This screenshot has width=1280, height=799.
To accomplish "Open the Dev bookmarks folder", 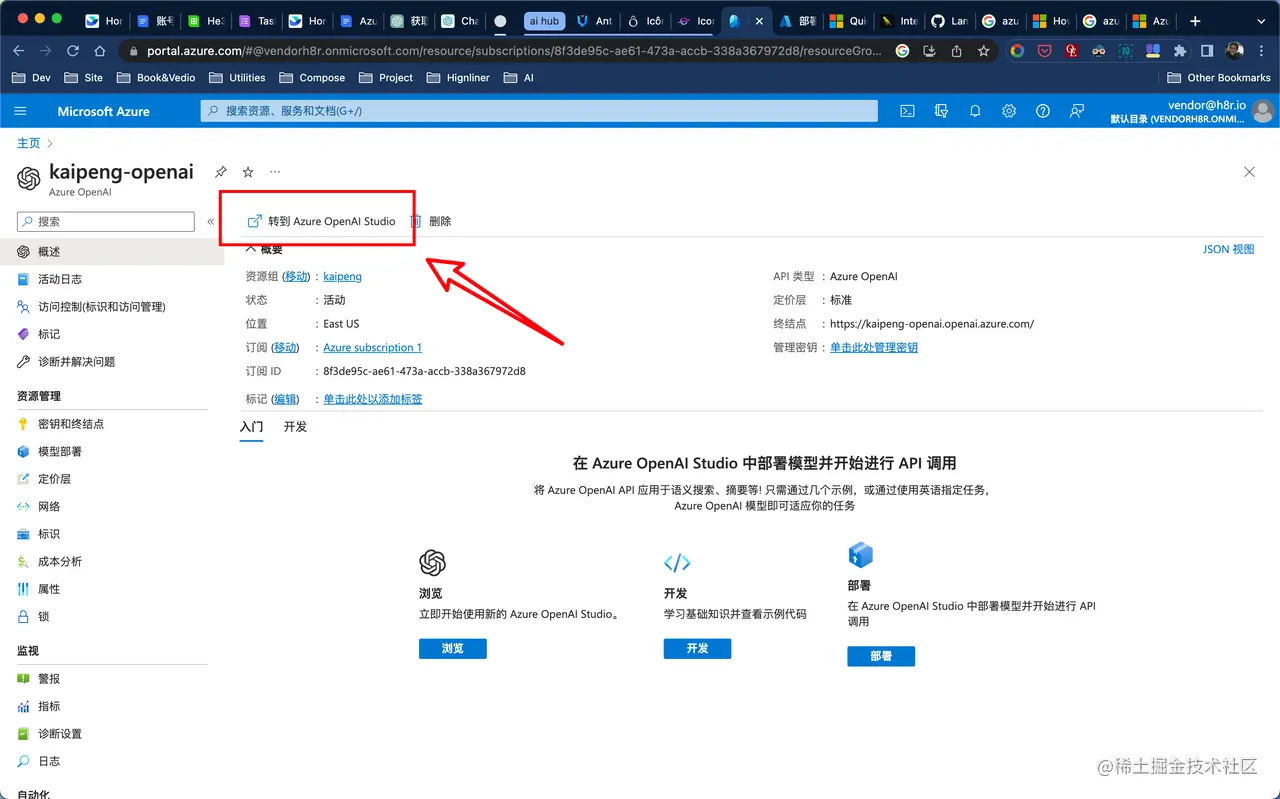I will point(31,77).
